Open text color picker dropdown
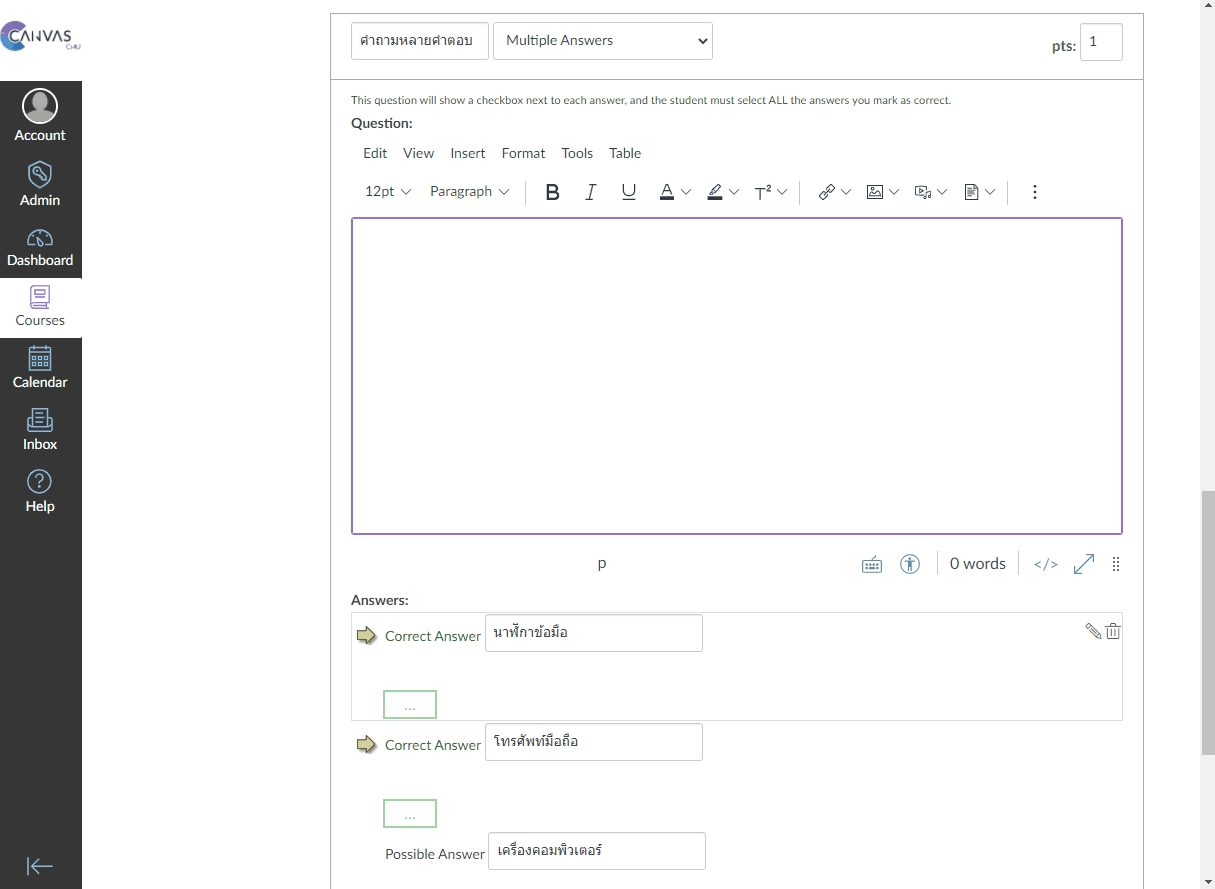The width and height of the screenshot is (1215, 889). click(686, 192)
